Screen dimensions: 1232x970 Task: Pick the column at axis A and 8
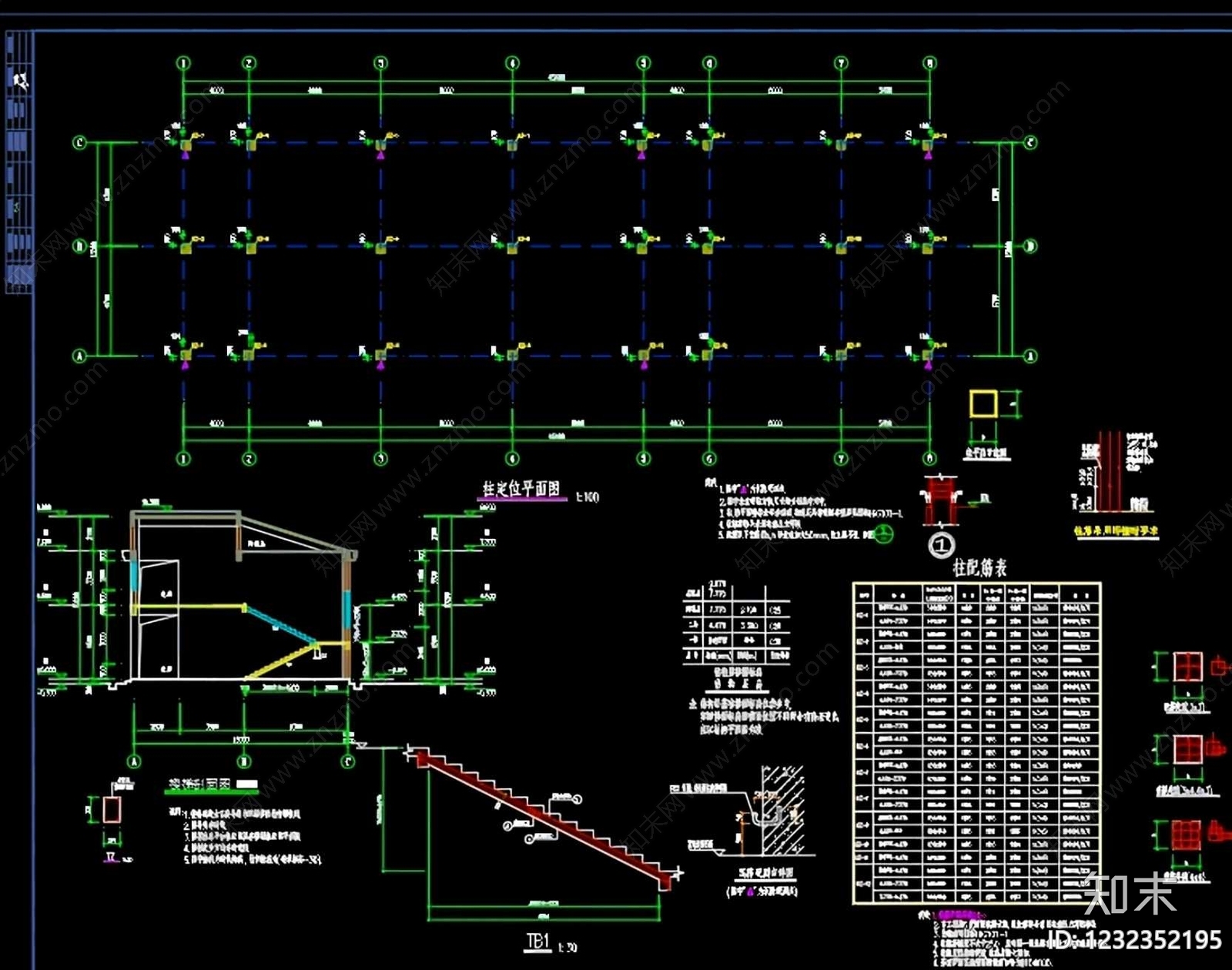point(929,355)
